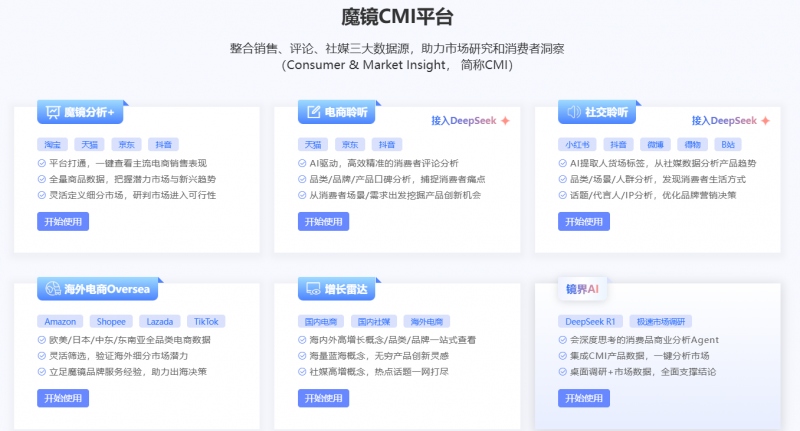Screen dimensions: 800x431
Task: Click the 镜界AI card title badge
Action: [581, 290]
